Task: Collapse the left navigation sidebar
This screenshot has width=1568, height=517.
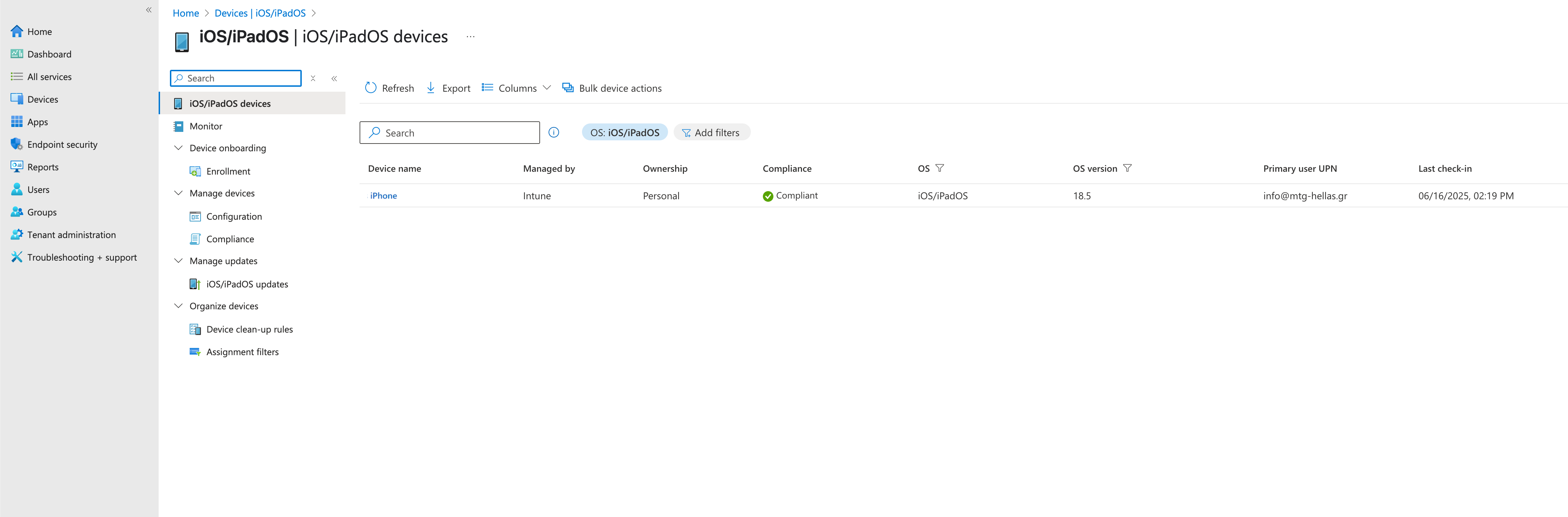Action: point(148,10)
